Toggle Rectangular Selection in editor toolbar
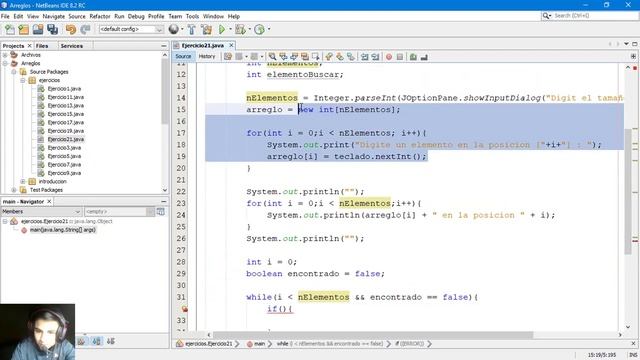This screenshot has height=360, width=640. (316, 57)
